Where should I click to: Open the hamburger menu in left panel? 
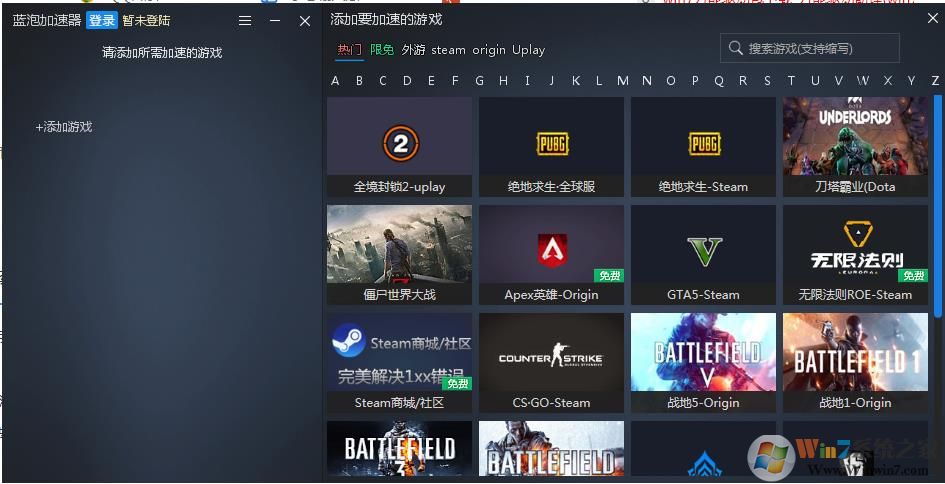point(245,21)
